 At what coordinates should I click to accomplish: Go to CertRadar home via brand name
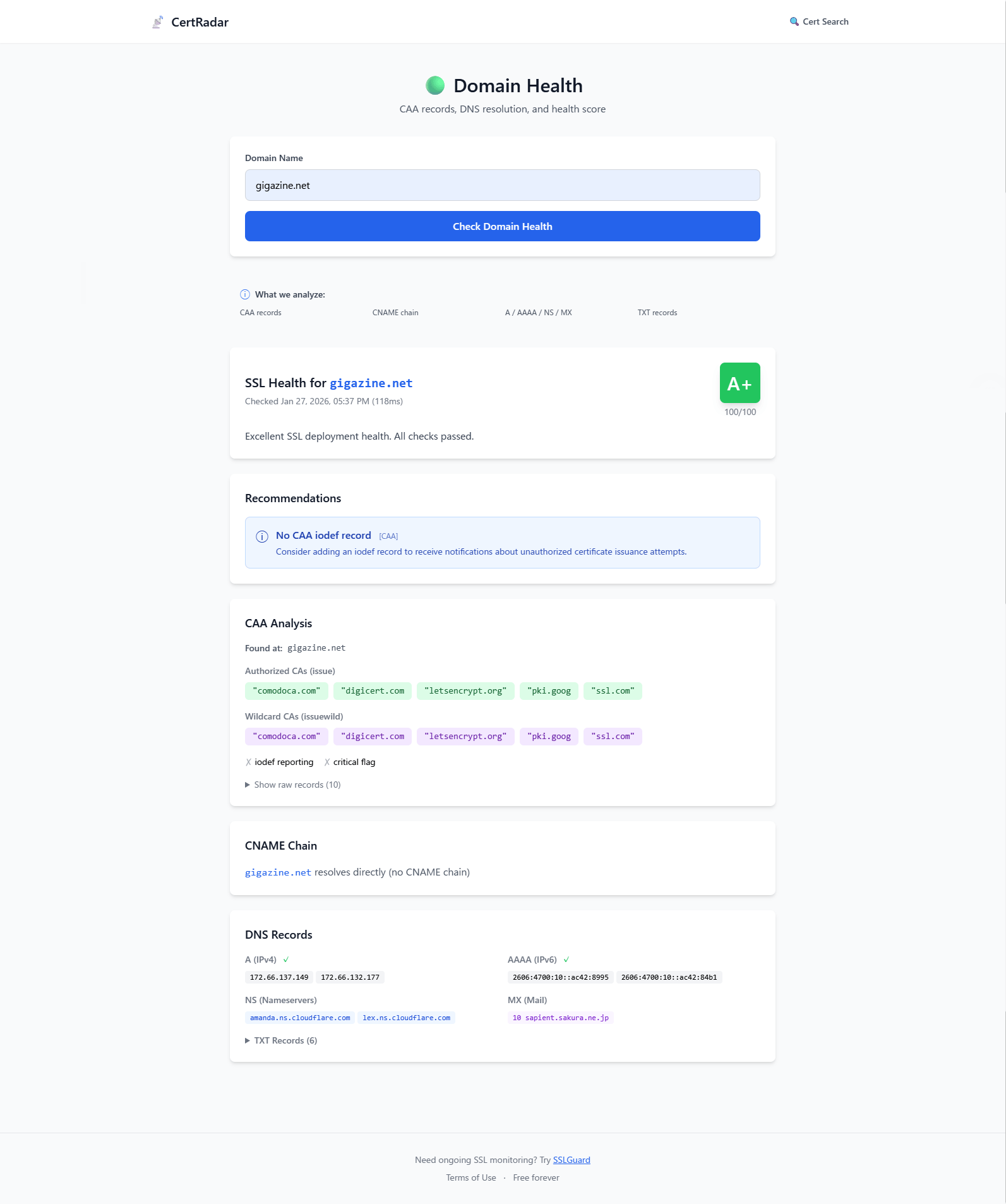(x=200, y=22)
